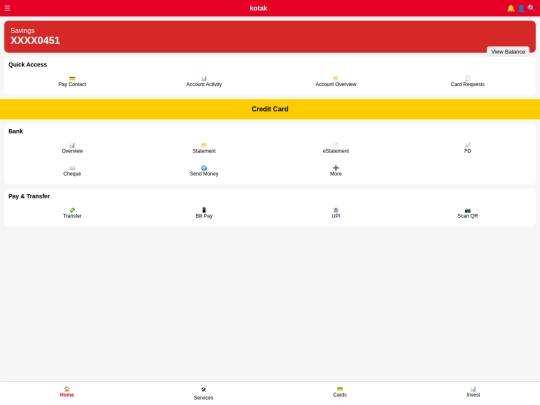Open Account Overview shortcut

(x=336, y=81)
